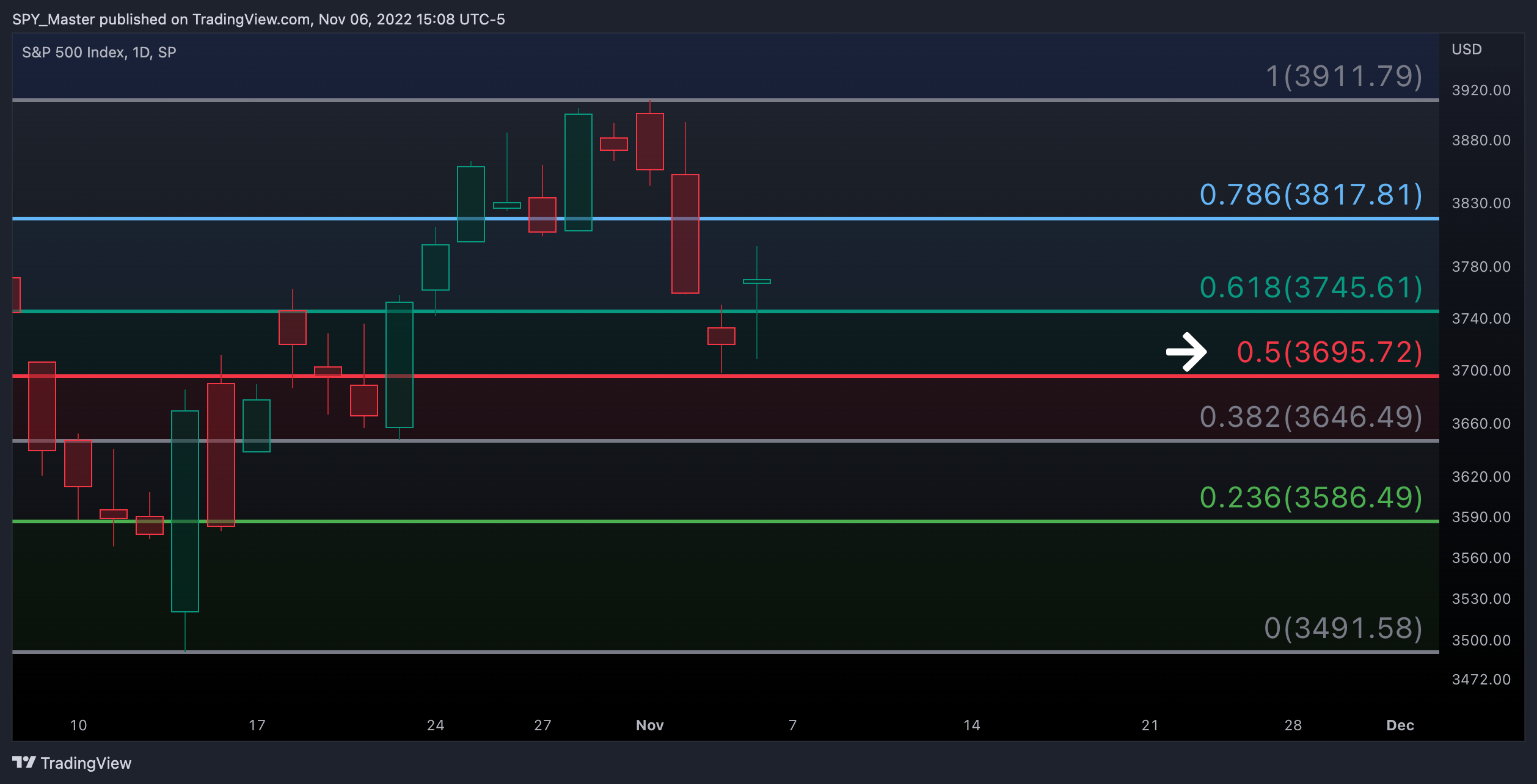The width and height of the screenshot is (1537, 784).
Task: Click the 27 date axis label
Action: pos(542,725)
